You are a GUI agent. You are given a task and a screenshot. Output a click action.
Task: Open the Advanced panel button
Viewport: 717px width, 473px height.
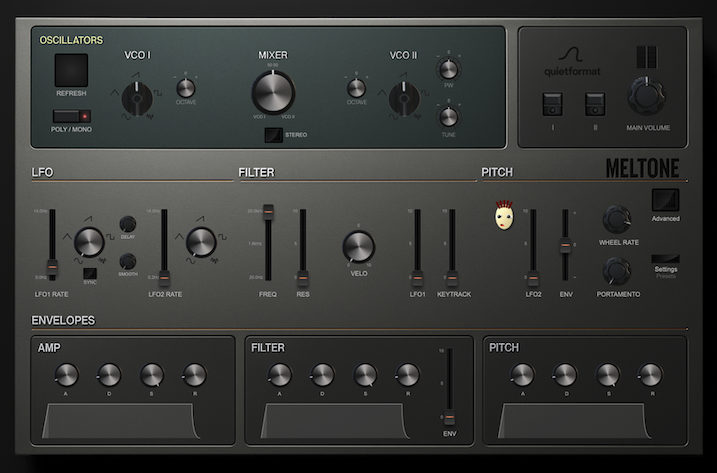point(665,200)
